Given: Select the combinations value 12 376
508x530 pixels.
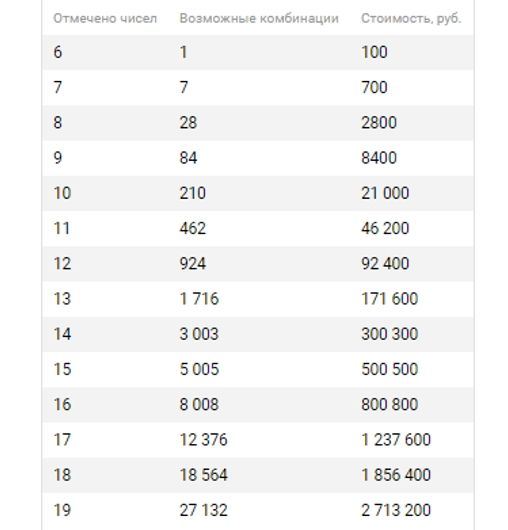Looking at the screenshot, I should coord(203,440).
